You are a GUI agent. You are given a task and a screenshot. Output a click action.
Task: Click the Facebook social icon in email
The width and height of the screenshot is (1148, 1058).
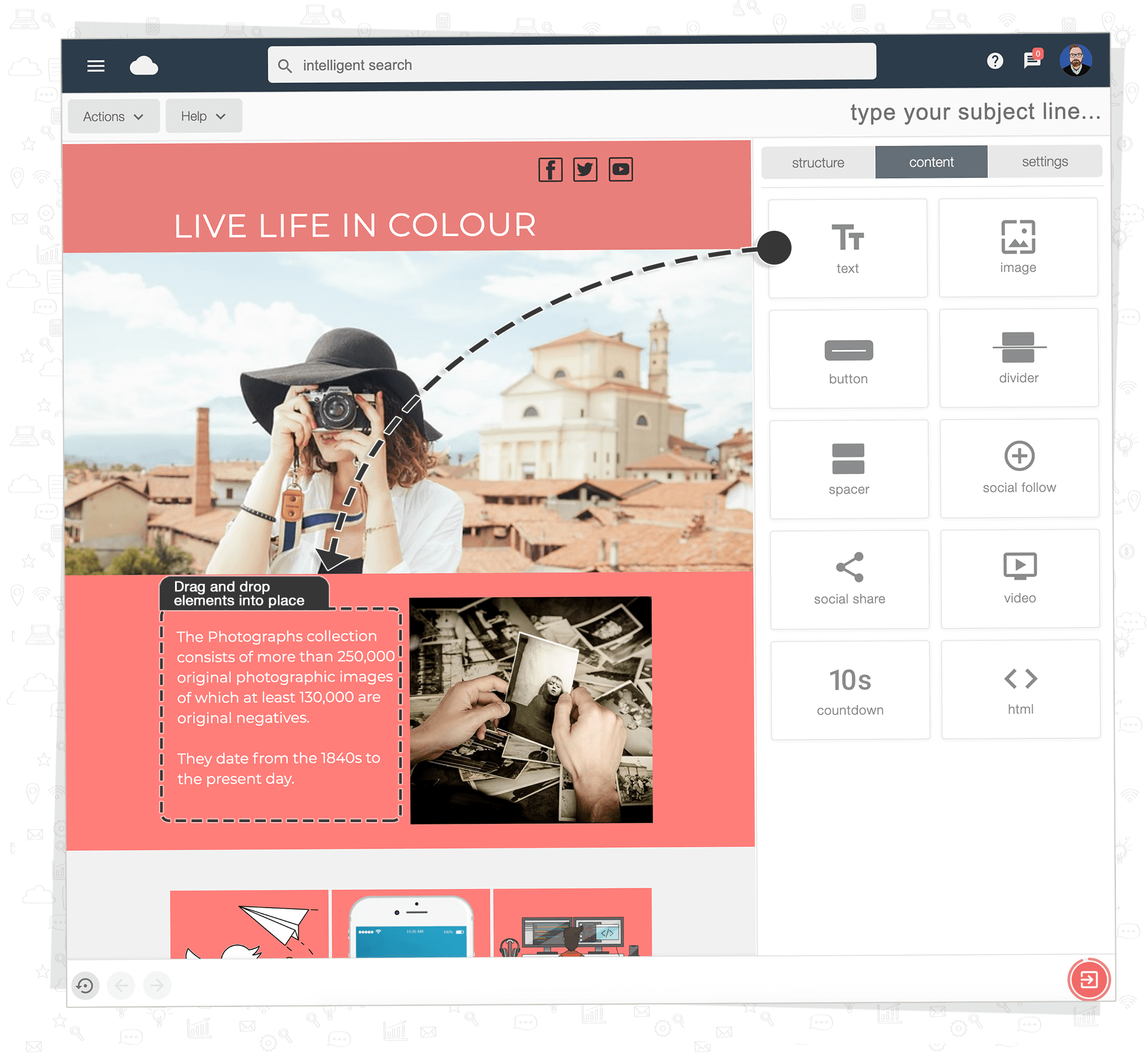coord(550,169)
